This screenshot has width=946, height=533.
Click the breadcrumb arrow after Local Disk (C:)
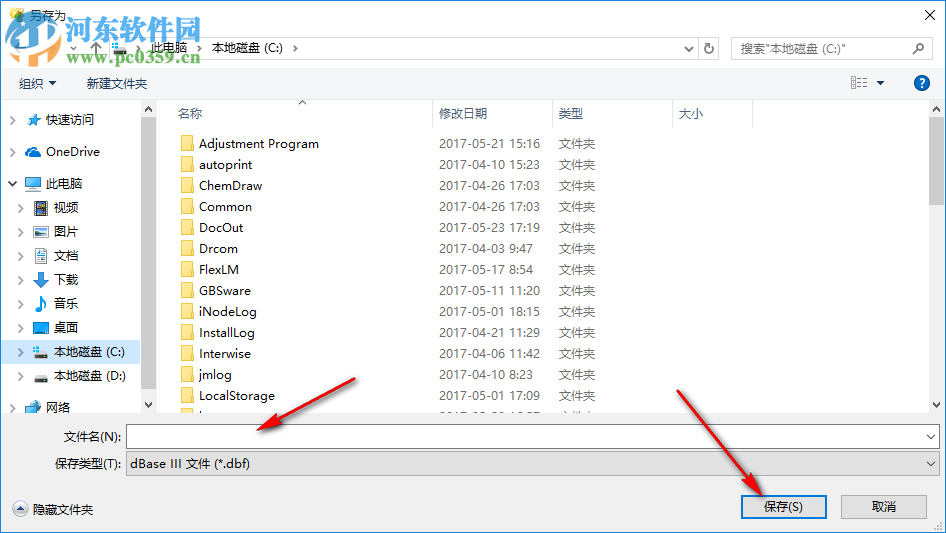295,48
